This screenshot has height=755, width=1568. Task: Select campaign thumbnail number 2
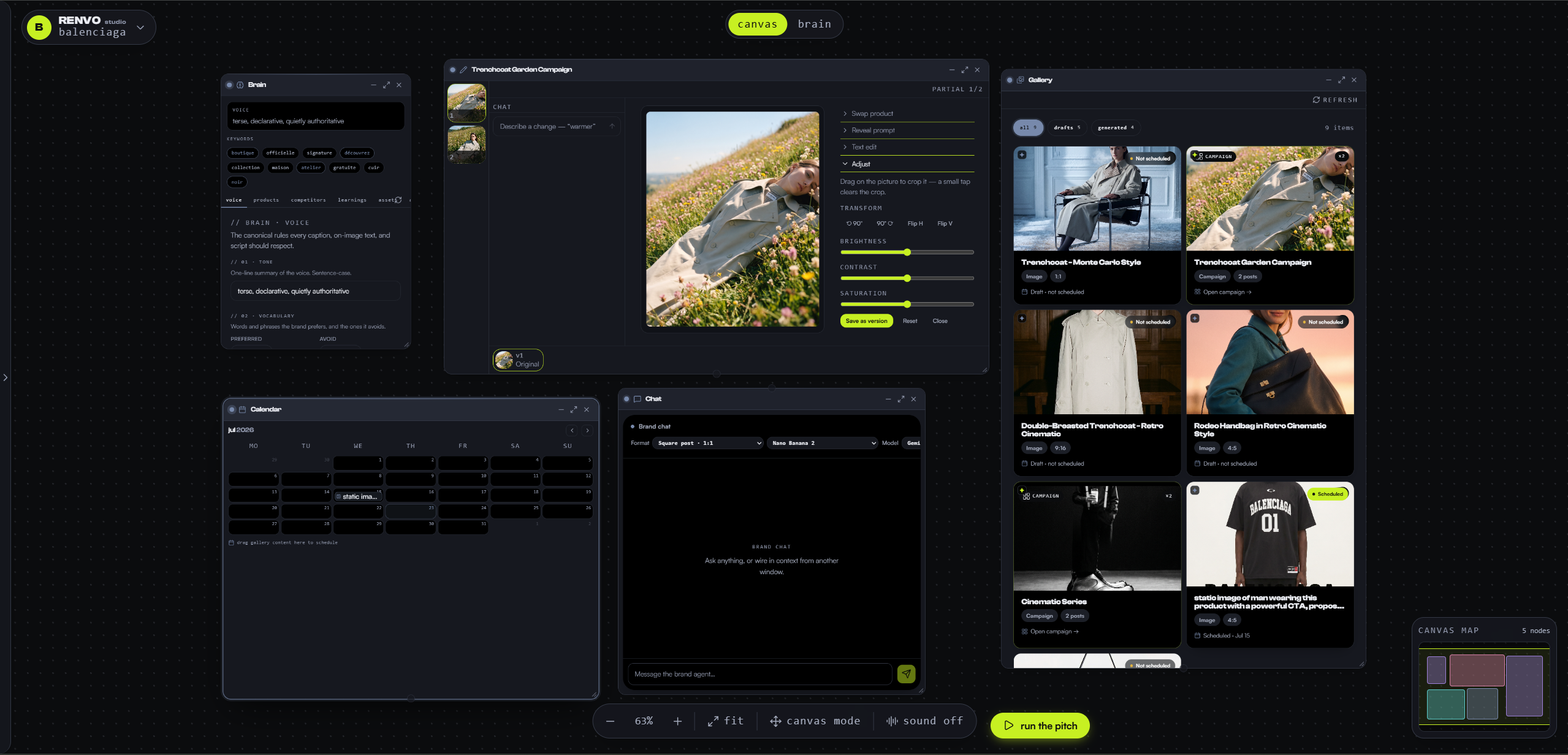click(466, 144)
